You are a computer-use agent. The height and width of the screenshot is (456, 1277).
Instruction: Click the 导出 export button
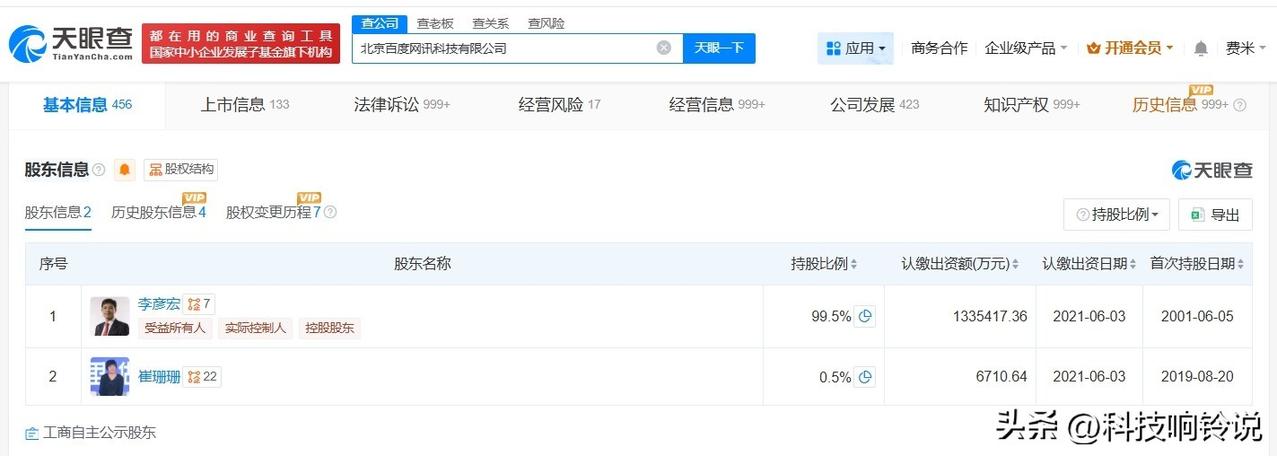(1215, 214)
